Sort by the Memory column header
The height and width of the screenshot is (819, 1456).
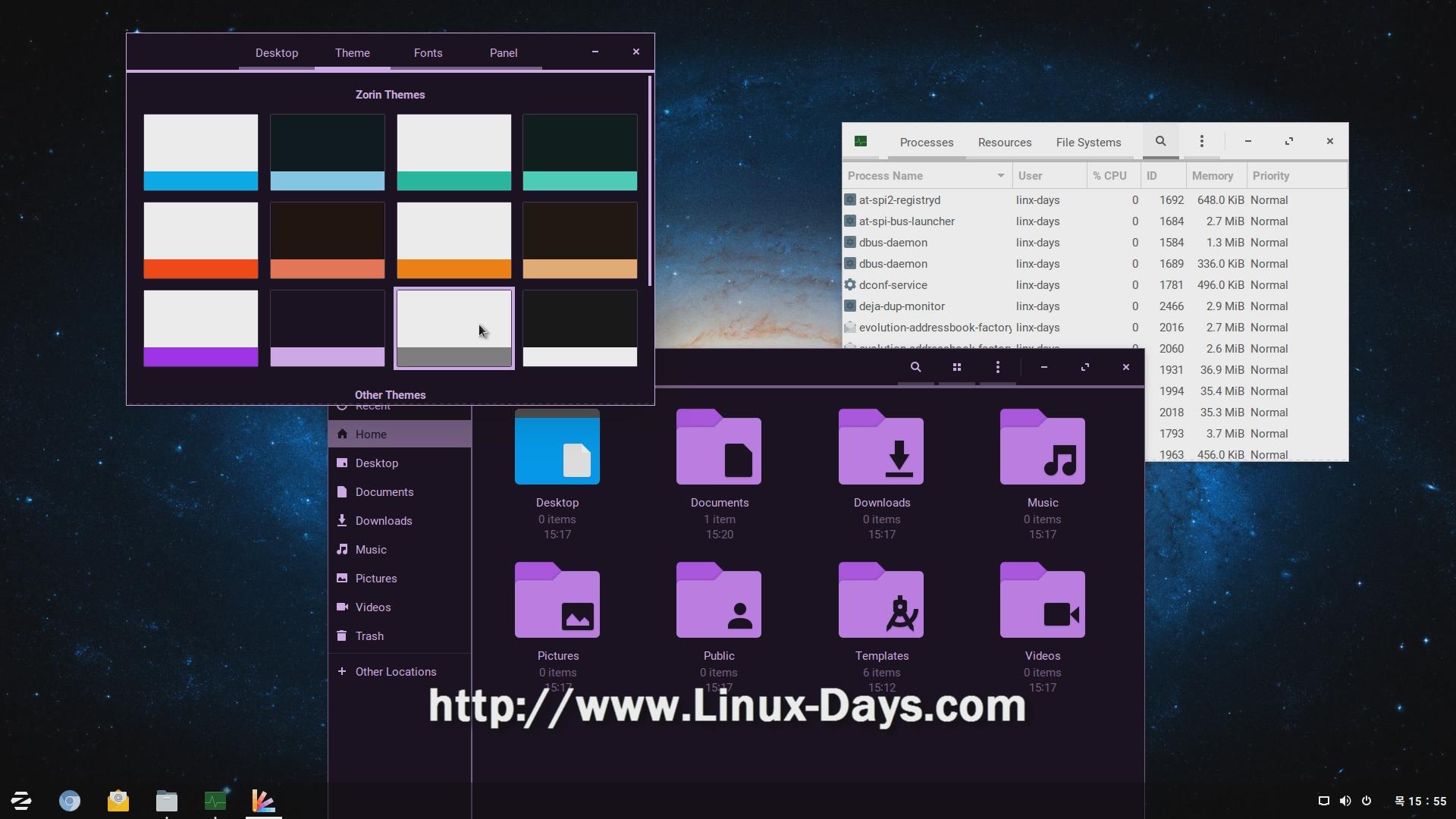[x=1216, y=175]
